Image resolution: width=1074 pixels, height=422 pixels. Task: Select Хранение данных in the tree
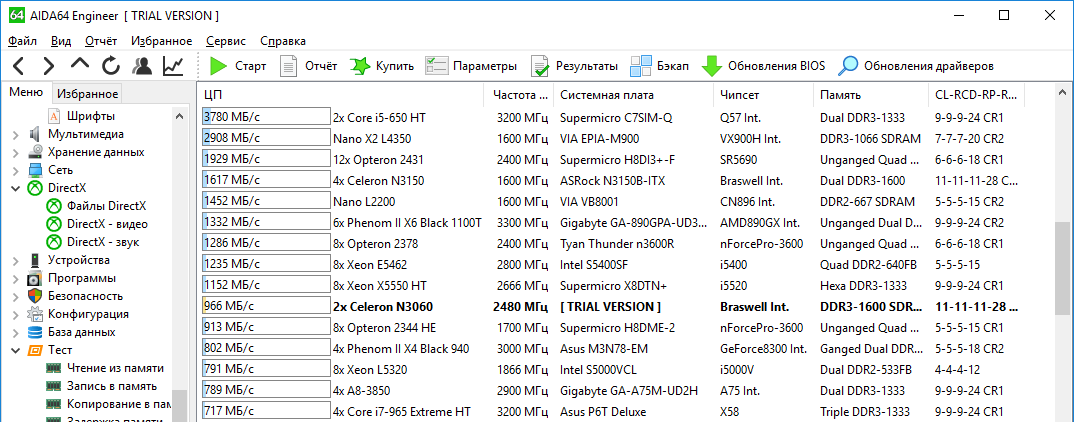(96, 151)
